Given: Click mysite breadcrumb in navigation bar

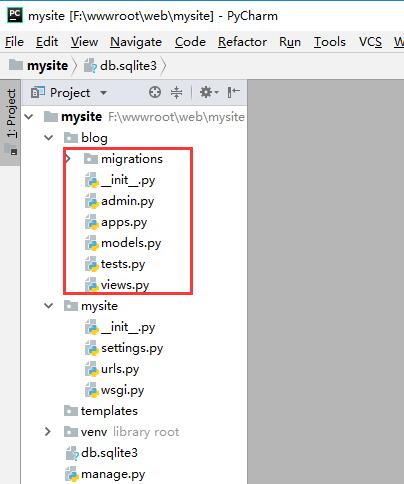Looking at the screenshot, I should [x=47, y=66].
